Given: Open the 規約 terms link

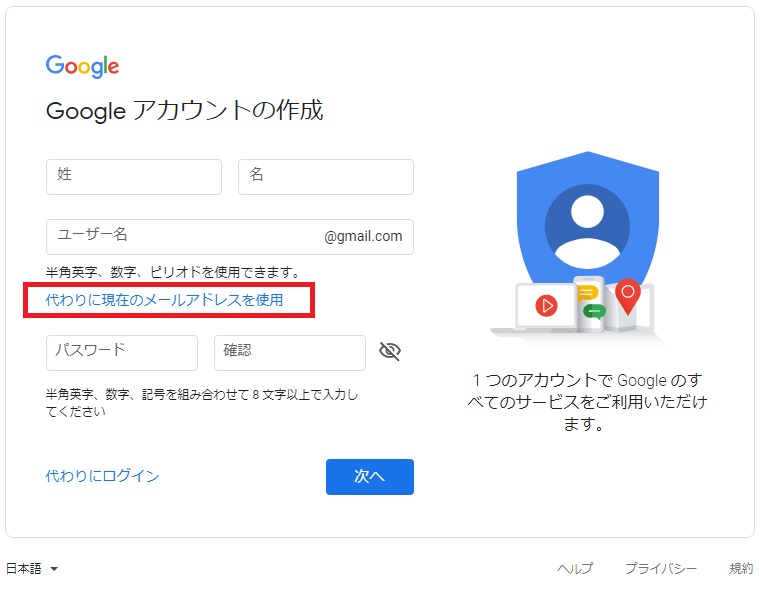Looking at the screenshot, I should pos(741,568).
